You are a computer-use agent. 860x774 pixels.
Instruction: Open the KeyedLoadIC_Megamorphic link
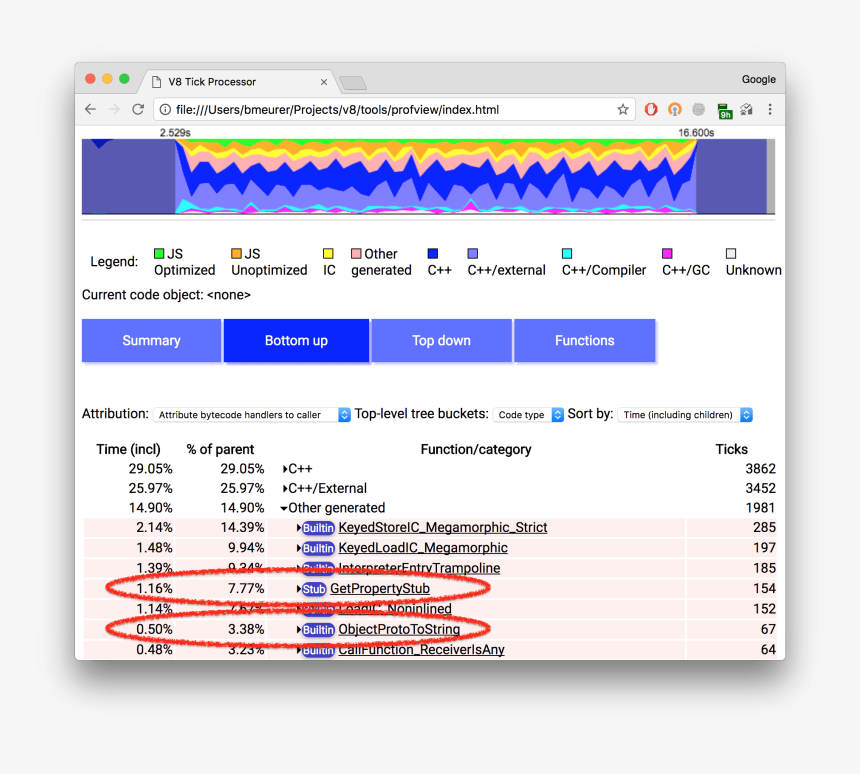[423, 548]
